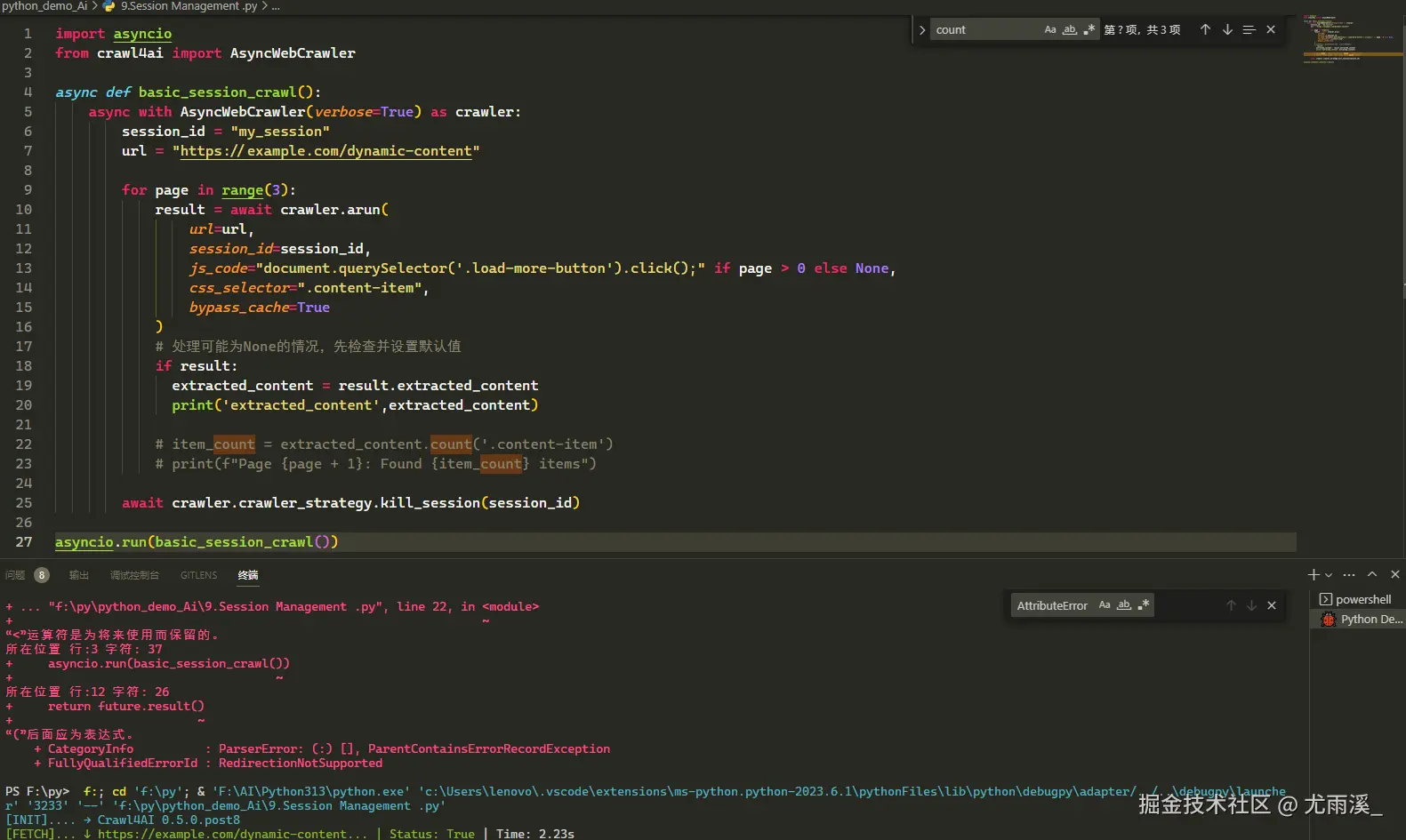Viewport: 1406px width, 840px height.
Task: Expand replace field in find widget
Action: [x=922, y=29]
